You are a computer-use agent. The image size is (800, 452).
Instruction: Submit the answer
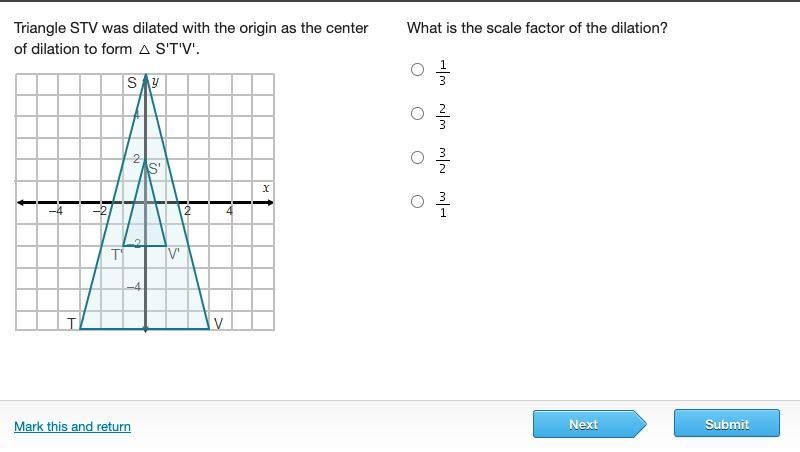(727, 423)
